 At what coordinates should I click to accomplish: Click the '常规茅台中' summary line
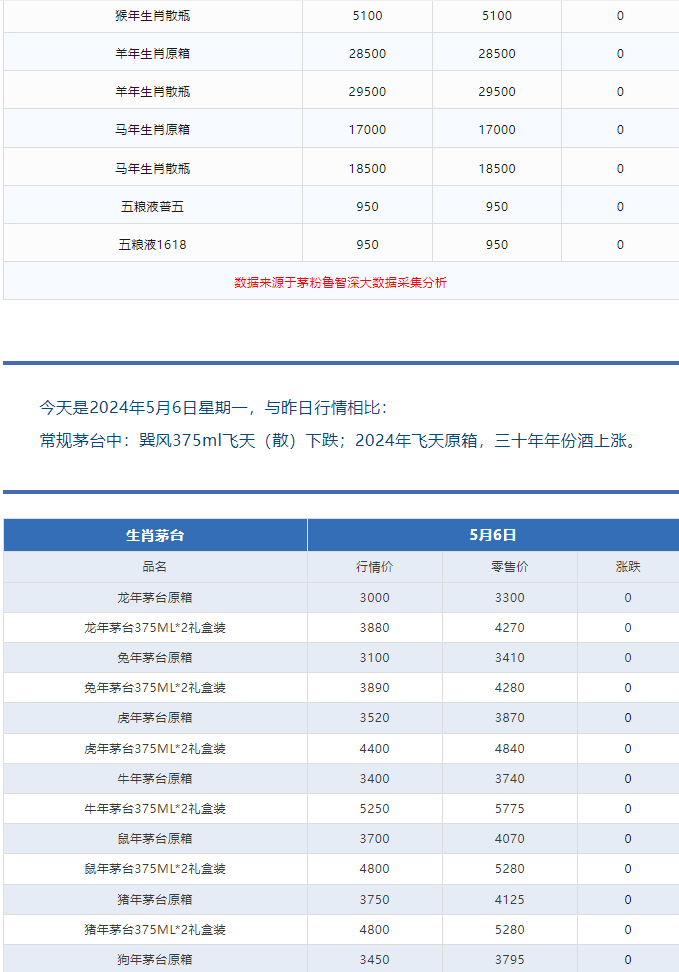coord(339,441)
